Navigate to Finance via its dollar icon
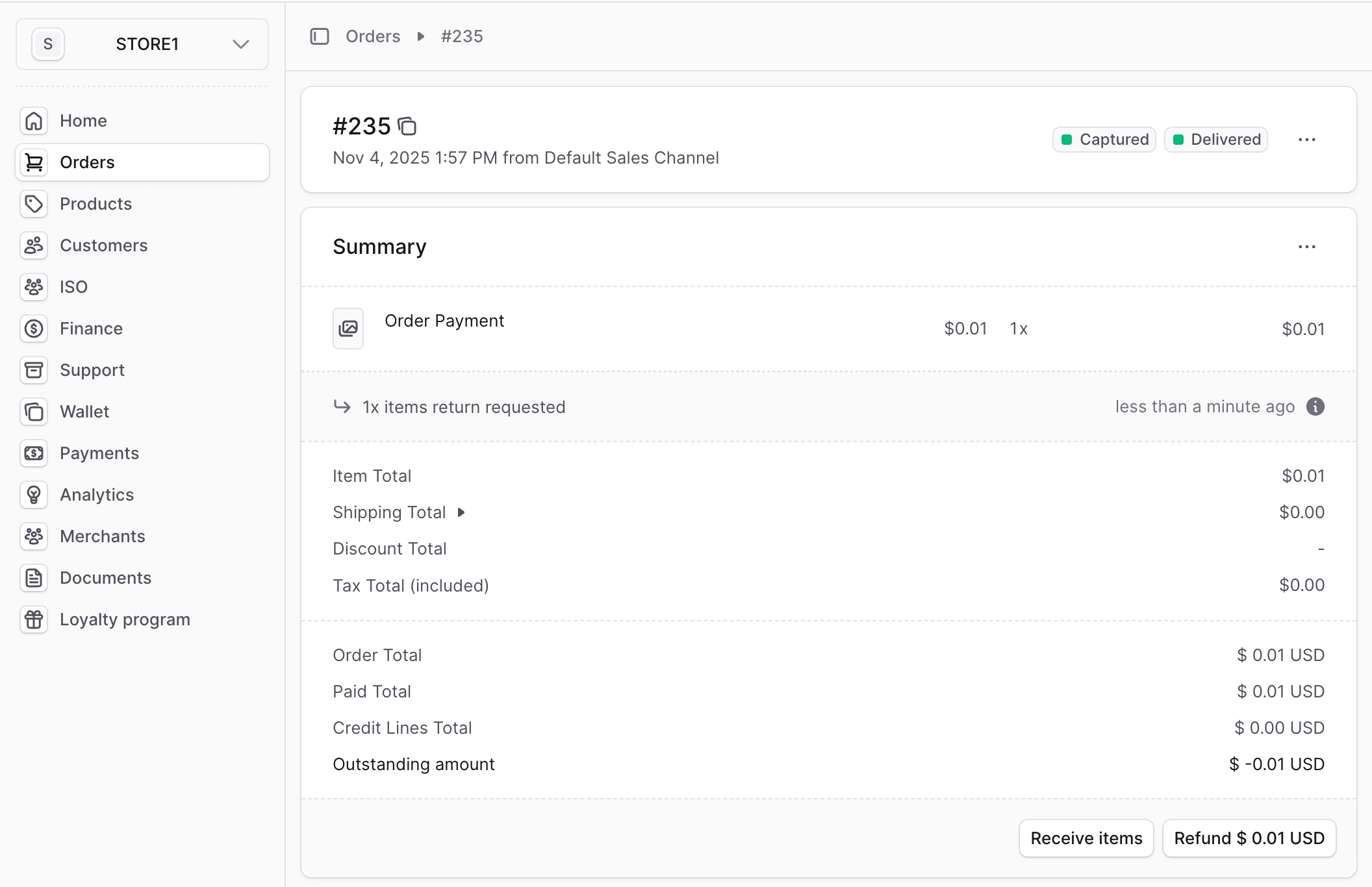This screenshot has width=1372, height=887. click(34, 329)
